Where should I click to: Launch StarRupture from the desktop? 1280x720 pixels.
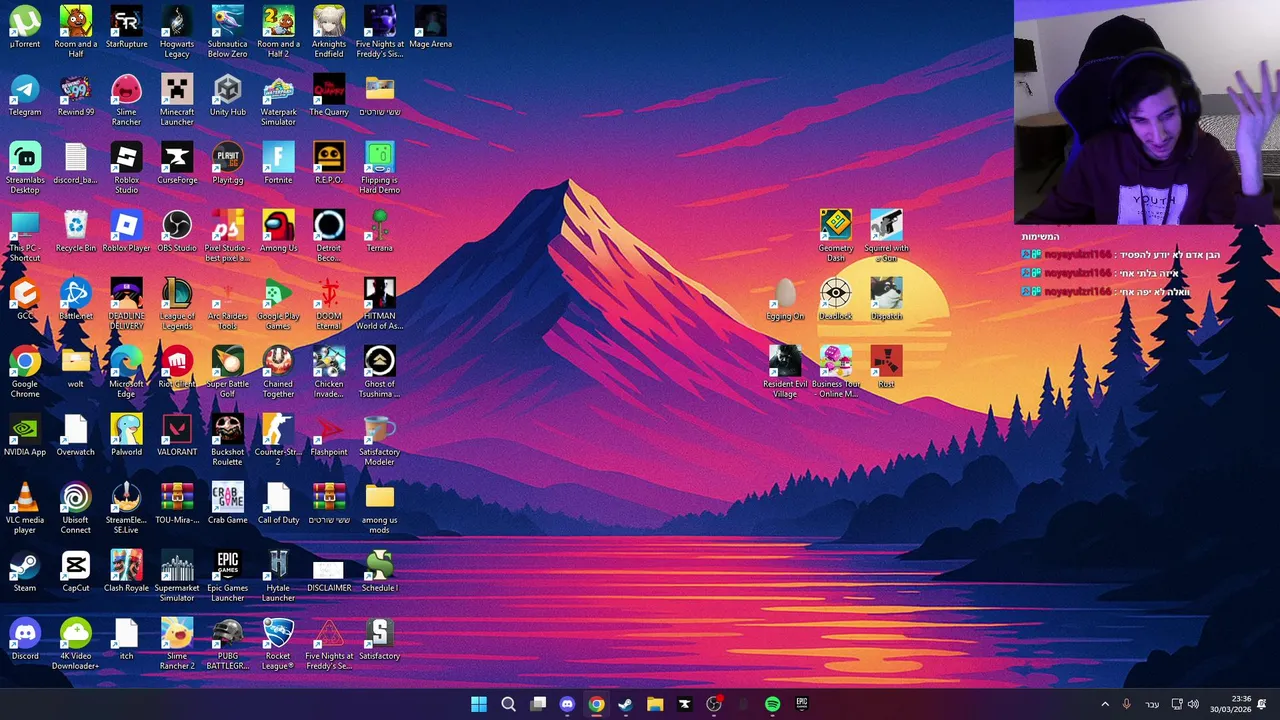click(126, 27)
